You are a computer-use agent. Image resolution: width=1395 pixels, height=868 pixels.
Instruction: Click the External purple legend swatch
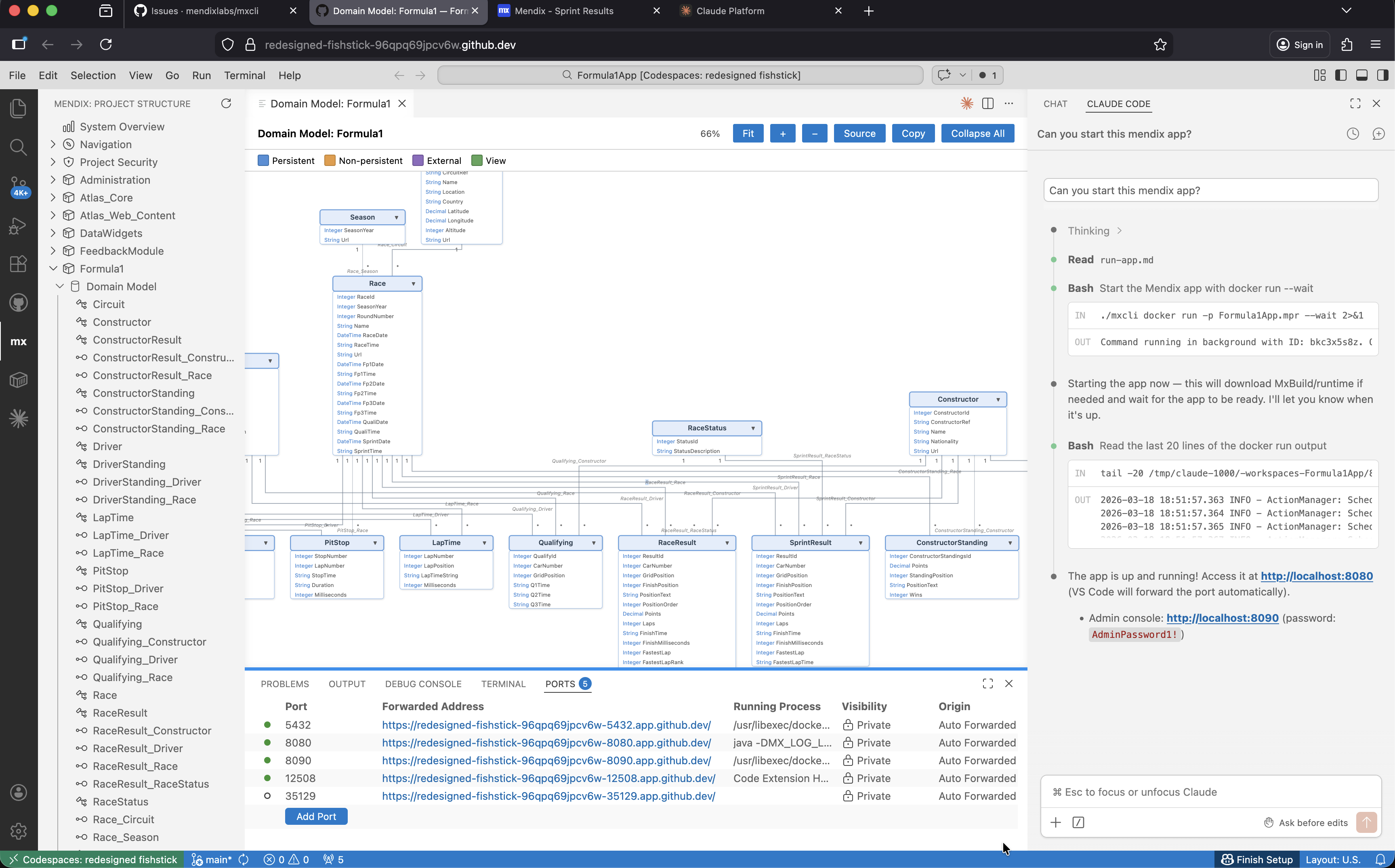418,161
